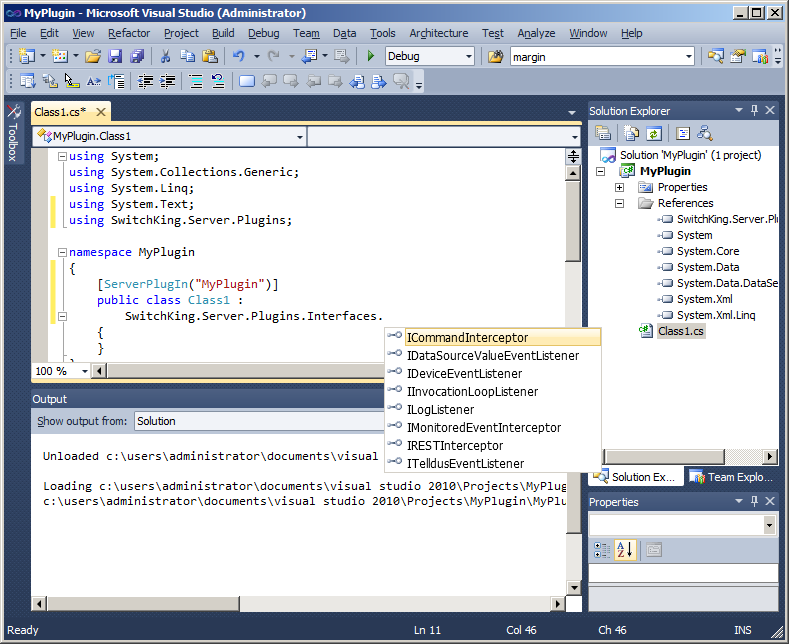Close the Class1.cs* tab

pyautogui.click(x=101, y=112)
